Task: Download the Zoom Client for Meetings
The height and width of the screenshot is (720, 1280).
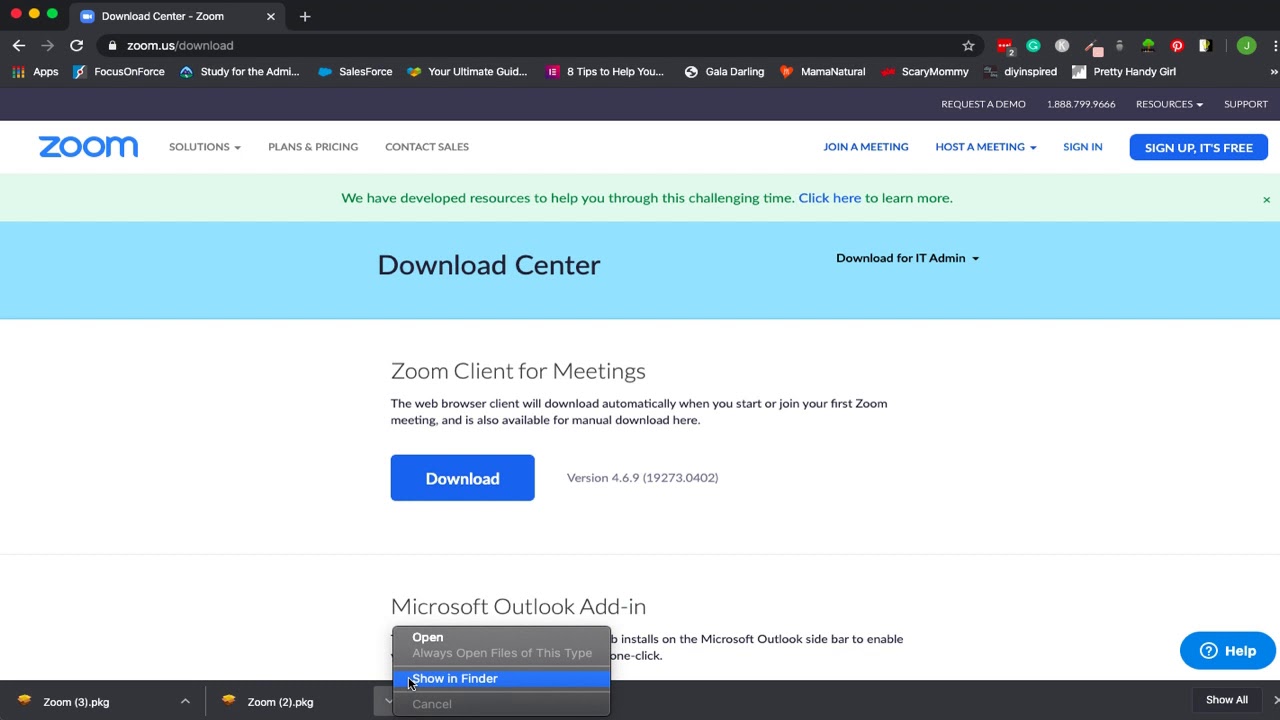Action: (462, 478)
